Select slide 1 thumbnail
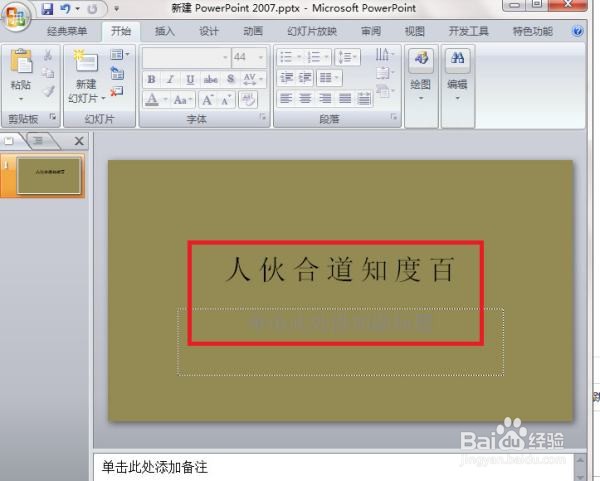600x481 pixels. coord(49,176)
